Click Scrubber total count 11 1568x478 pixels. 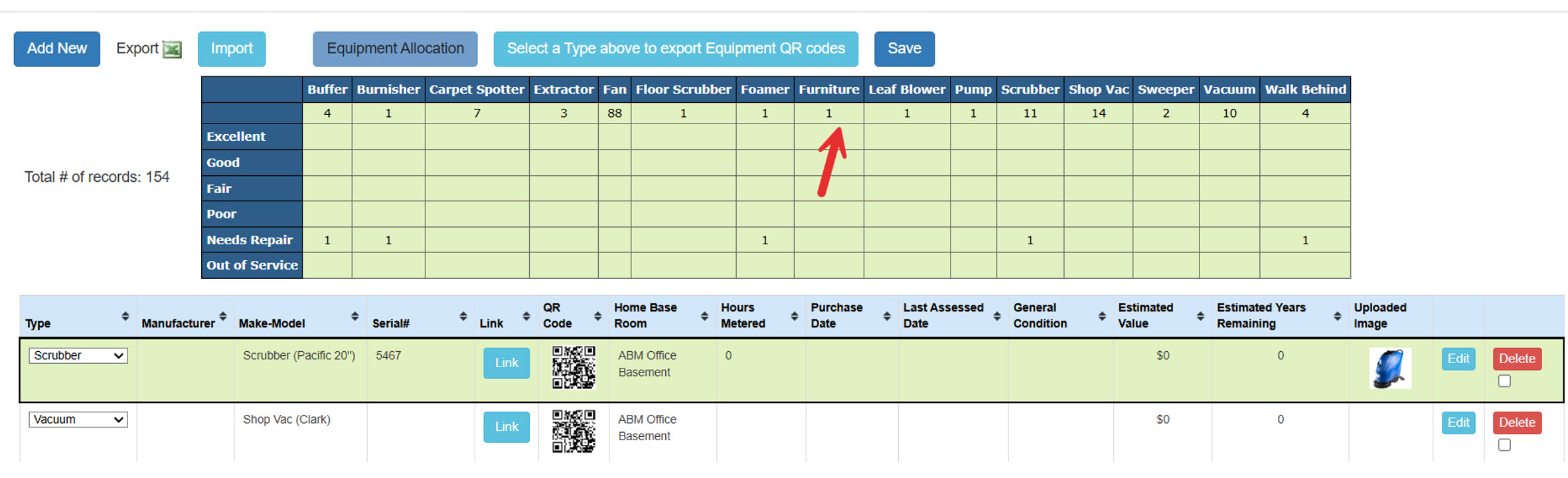(1030, 114)
